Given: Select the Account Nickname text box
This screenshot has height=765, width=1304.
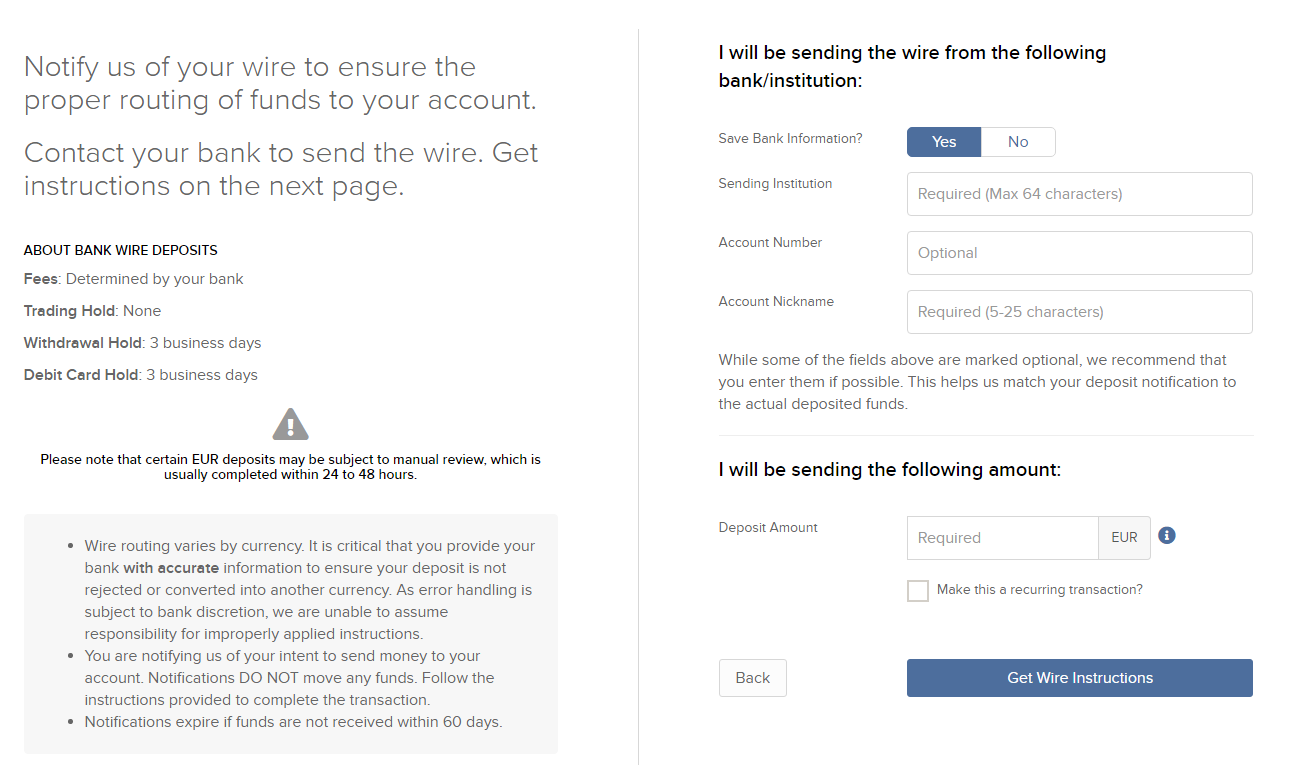Looking at the screenshot, I should (x=1079, y=312).
